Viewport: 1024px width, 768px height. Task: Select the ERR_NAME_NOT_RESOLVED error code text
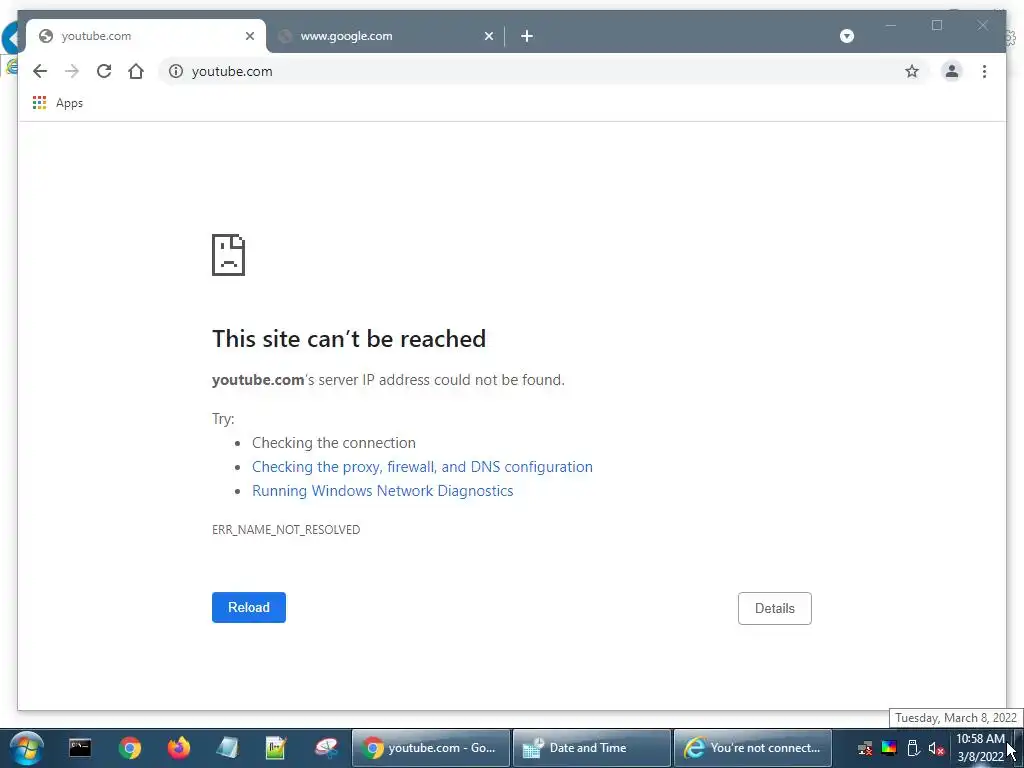coord(286,530)
